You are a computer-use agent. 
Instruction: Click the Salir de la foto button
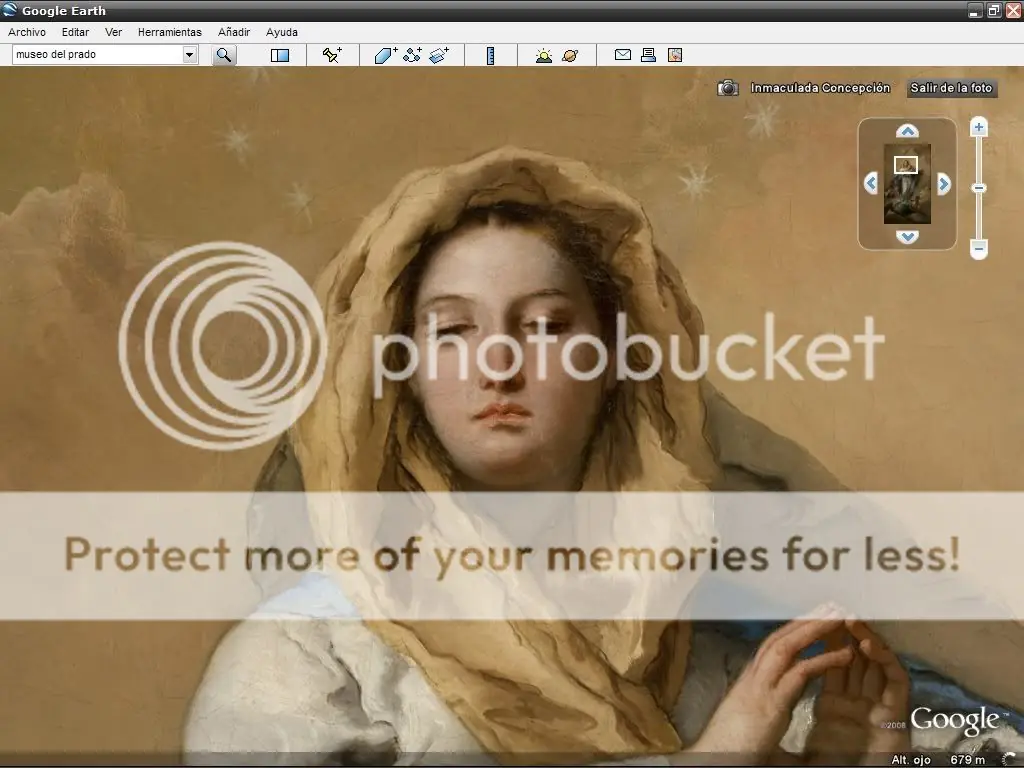click(952, 88)
